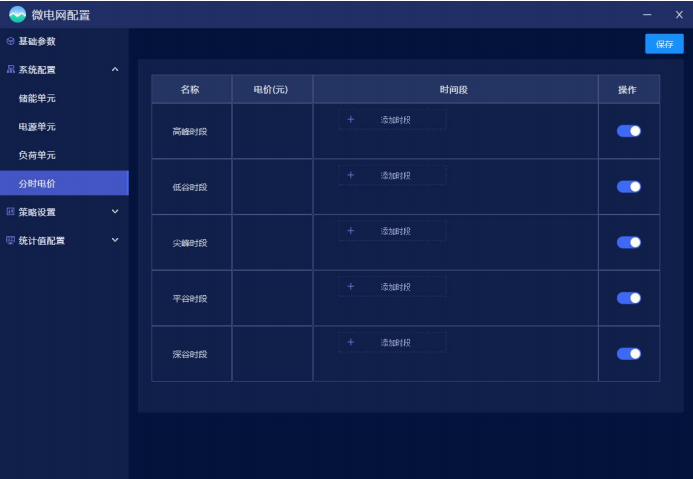Click the plus icon in 尖峰时段 row
The height and width of the screenshot is (479, 693).
[350, 232]
